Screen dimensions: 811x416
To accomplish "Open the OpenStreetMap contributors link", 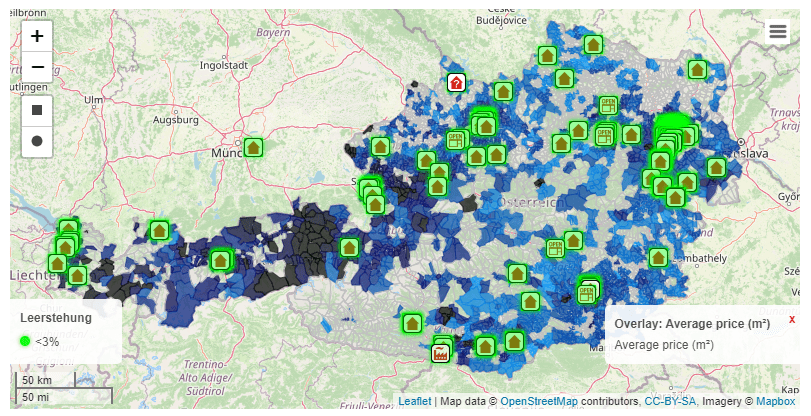I will [538, 401].
